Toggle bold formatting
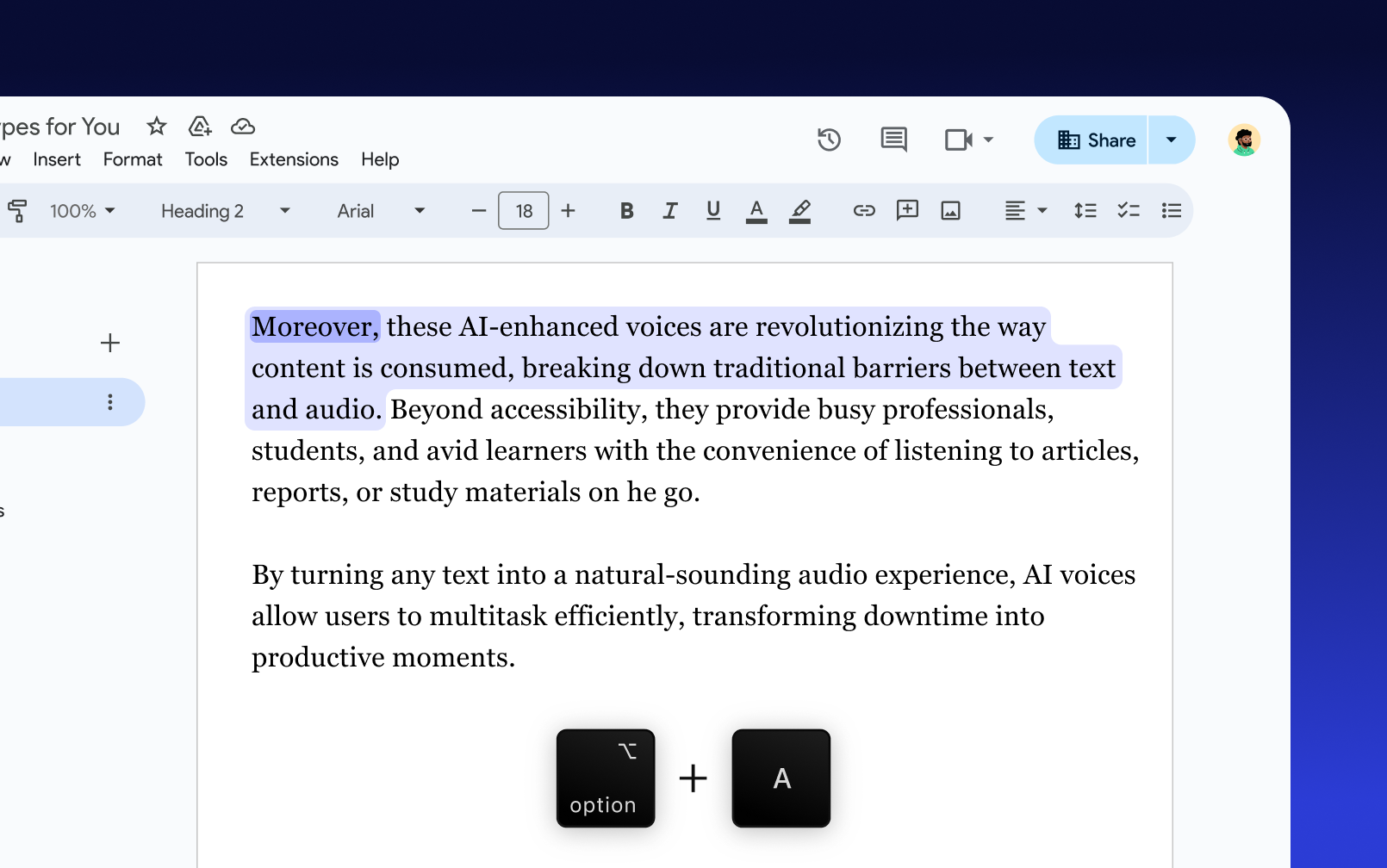The width and height of the screenshot is (1387, 868). pyautogui.click(x=626, y=210)
